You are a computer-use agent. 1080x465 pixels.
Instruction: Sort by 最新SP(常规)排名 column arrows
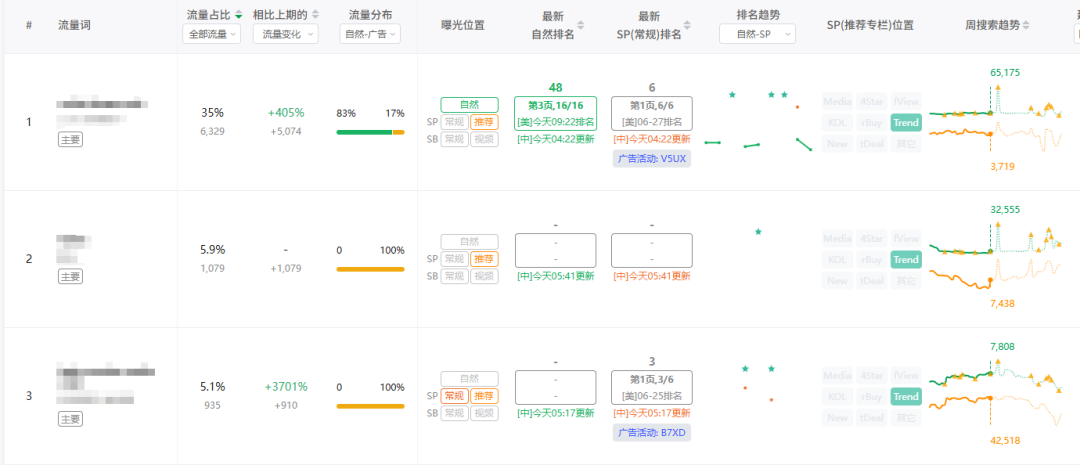[686, 25]
